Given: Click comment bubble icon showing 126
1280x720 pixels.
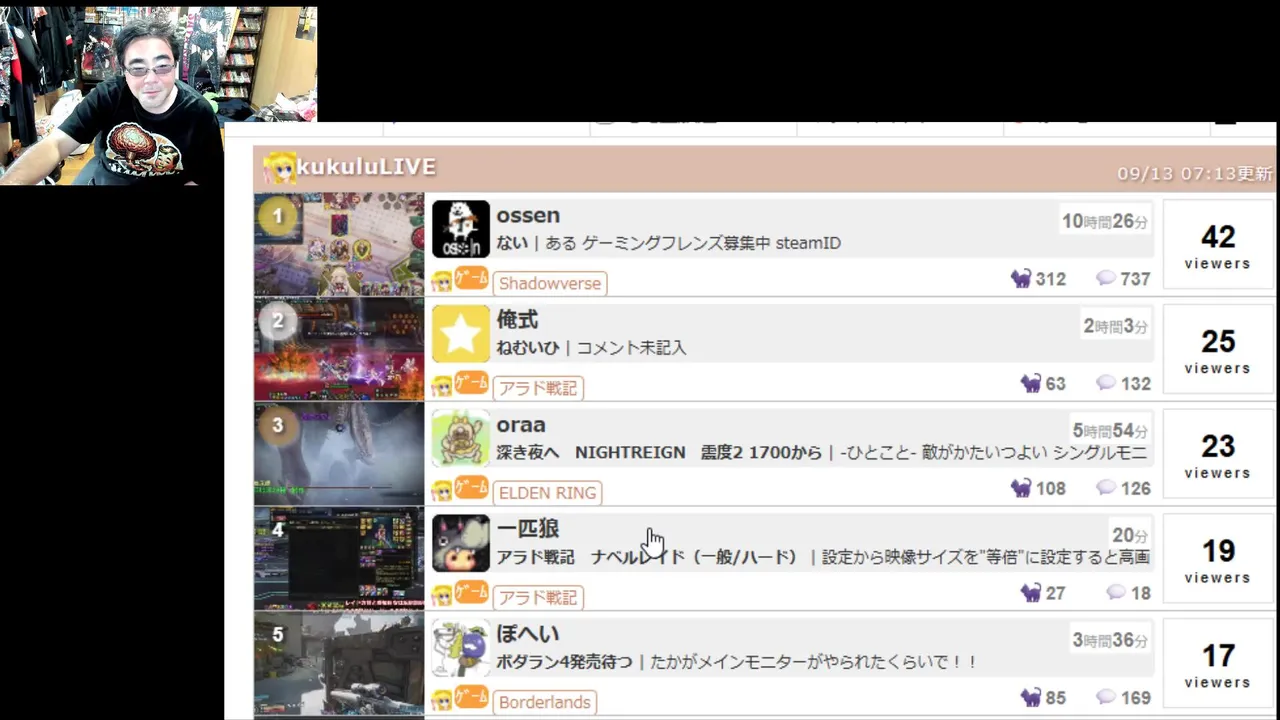Looking at the screenshot, I should tap(1106, 487).
